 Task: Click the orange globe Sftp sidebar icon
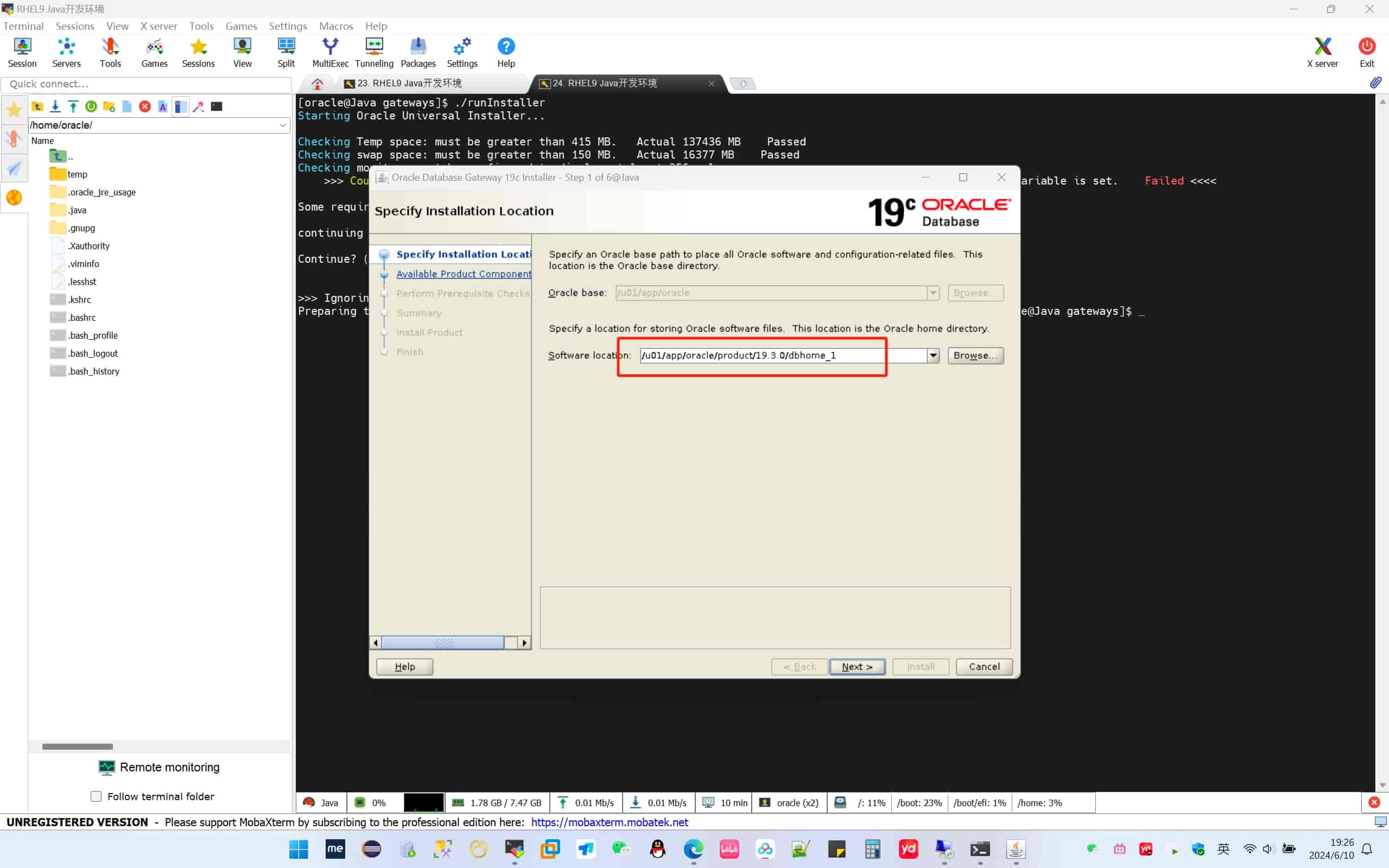[14, 198]
